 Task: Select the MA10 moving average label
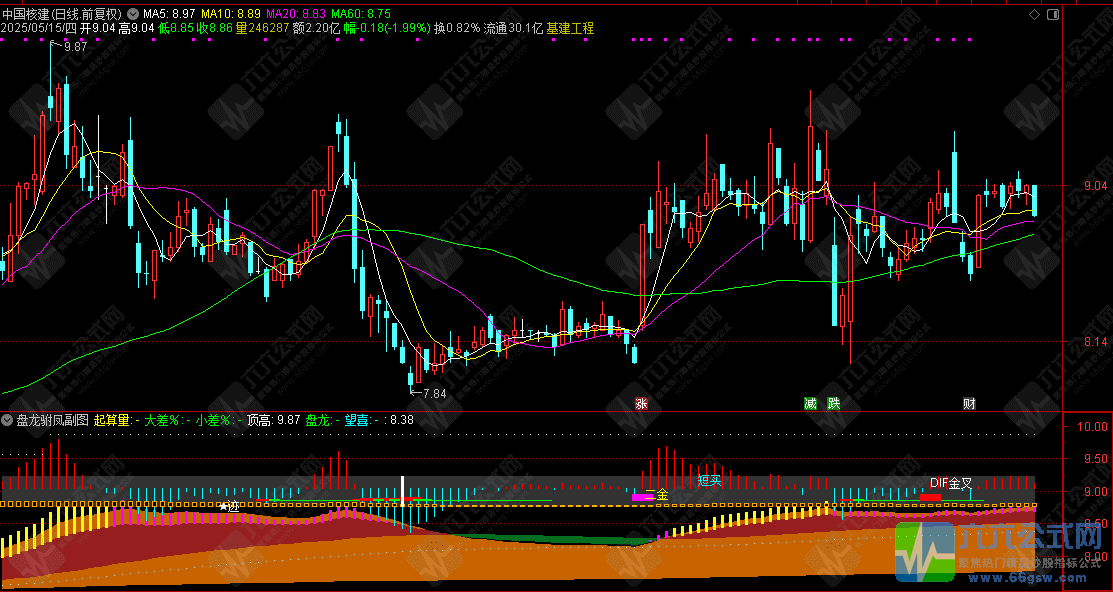click(231, 15)
